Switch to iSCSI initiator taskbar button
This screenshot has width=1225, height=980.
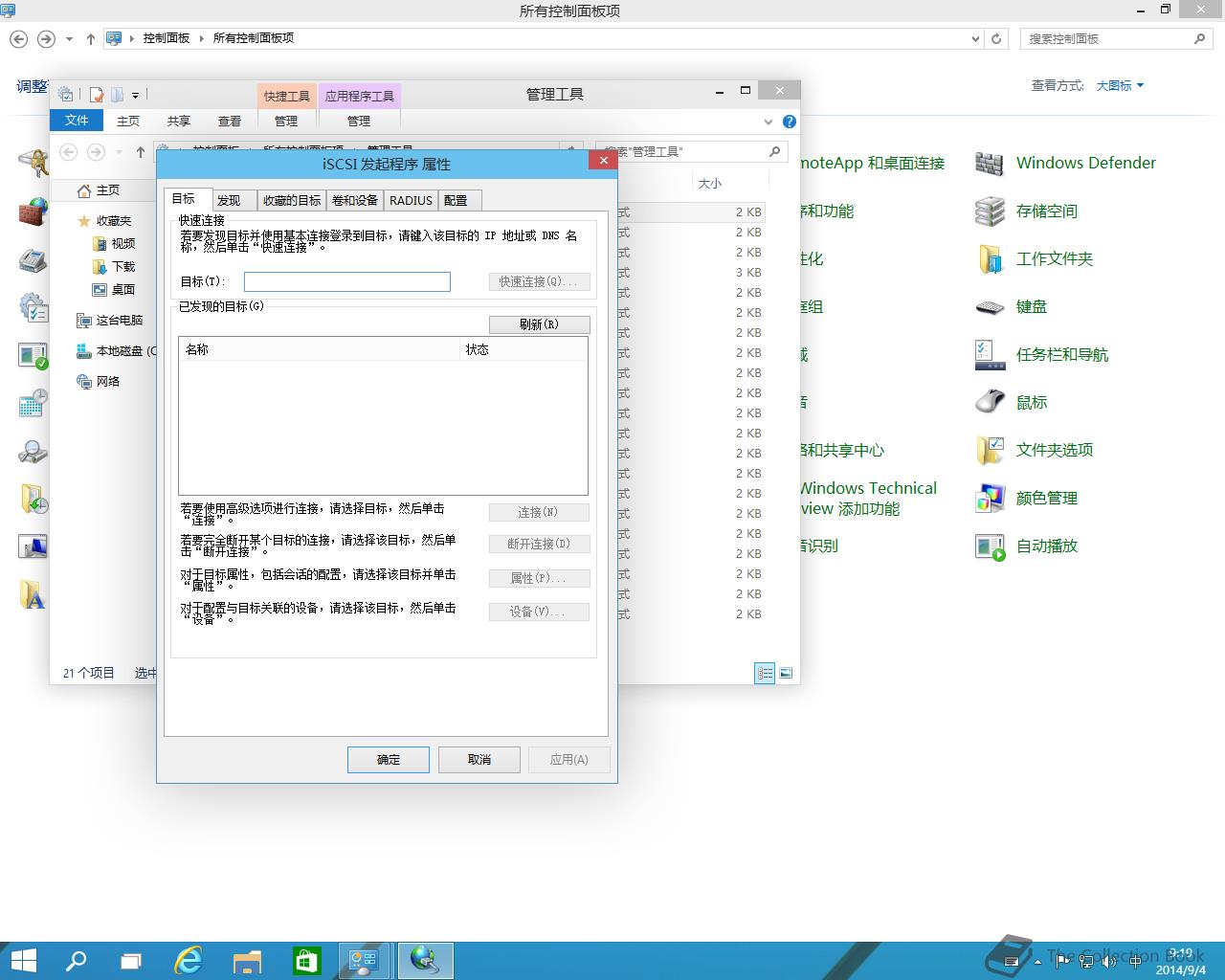424,961
